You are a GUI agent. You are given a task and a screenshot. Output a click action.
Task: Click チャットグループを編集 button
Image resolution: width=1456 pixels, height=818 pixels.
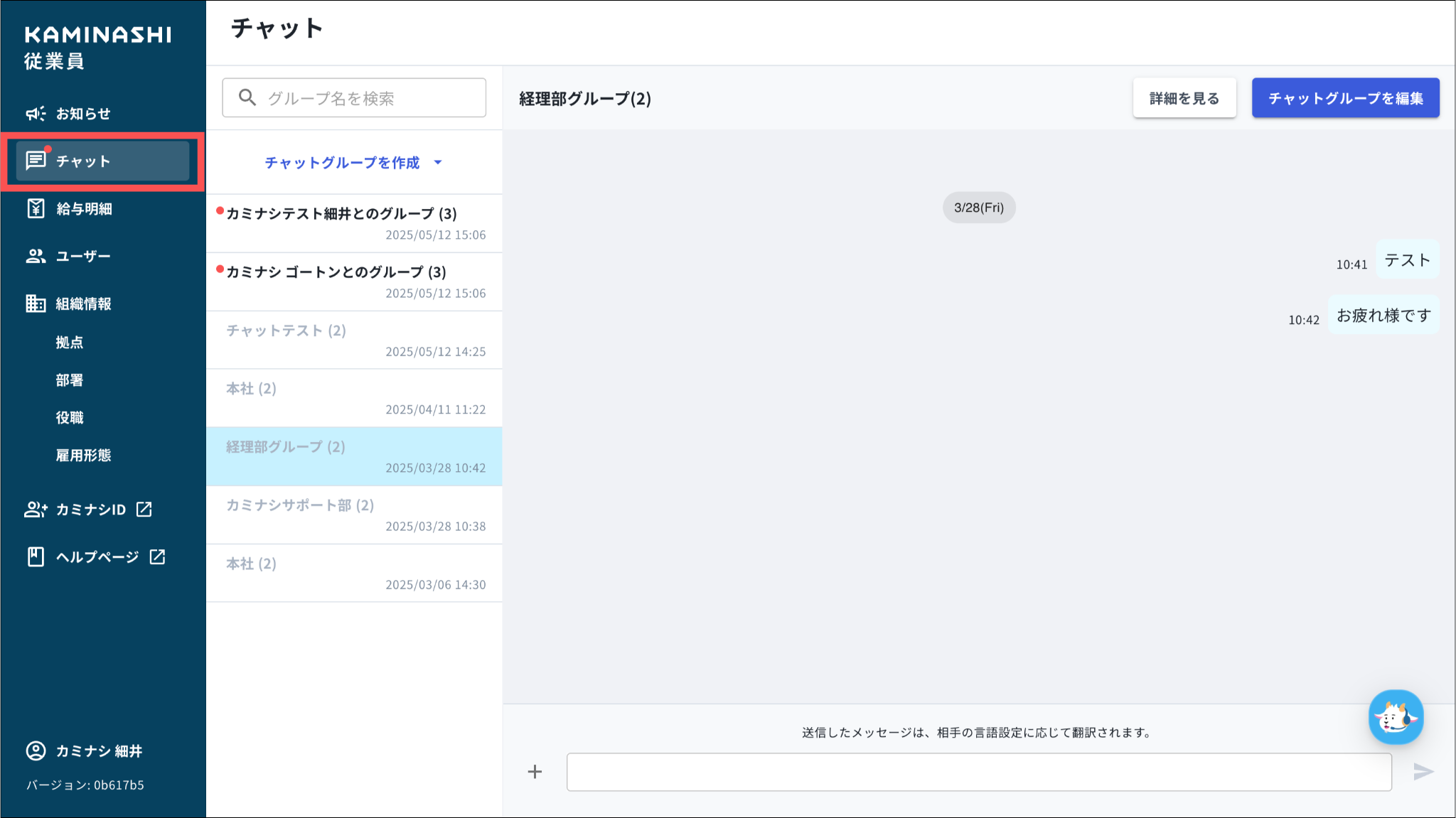tap(1345, 98)
